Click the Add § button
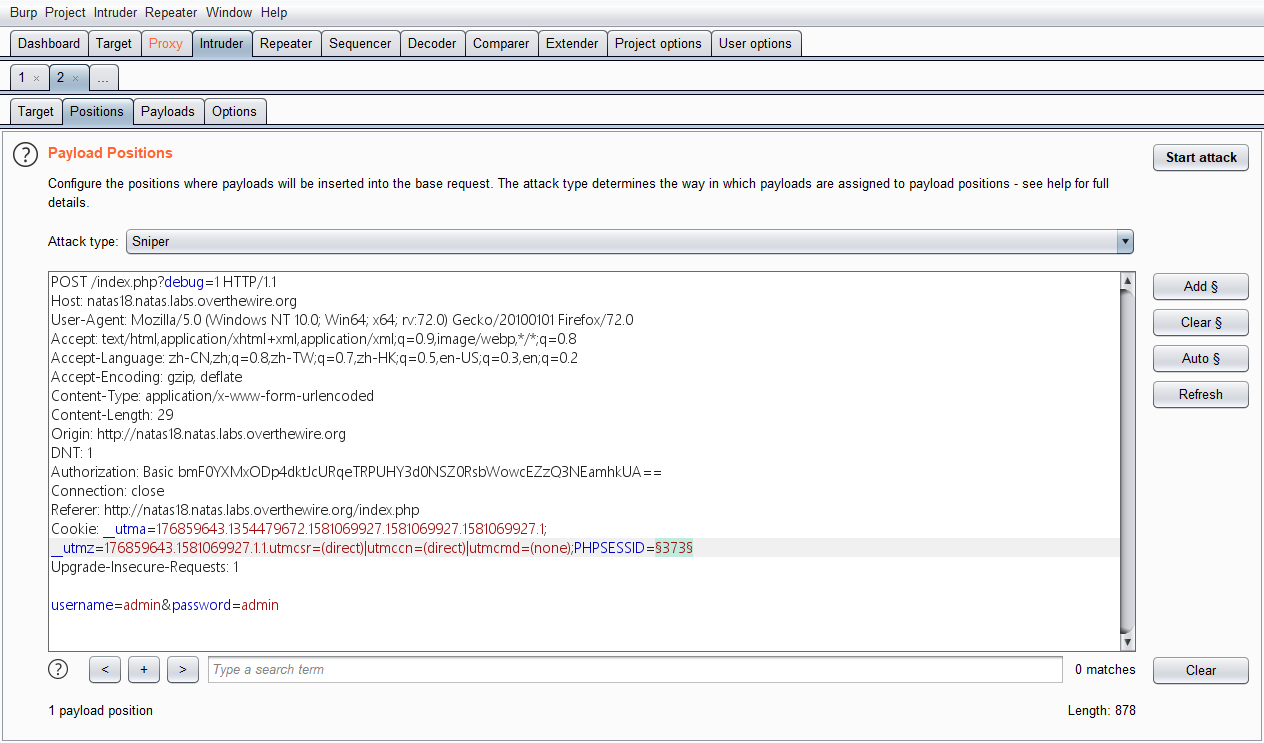 click(x=1201, y=287)
